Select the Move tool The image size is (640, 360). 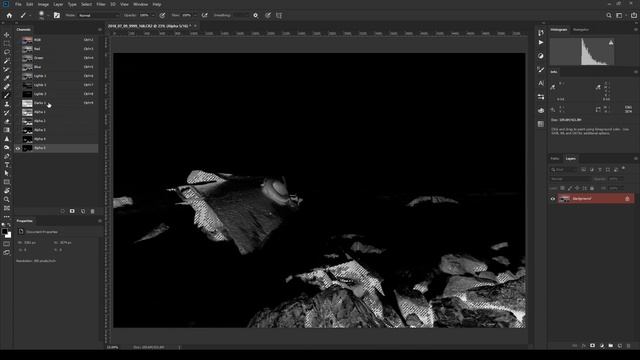(7, 35)
